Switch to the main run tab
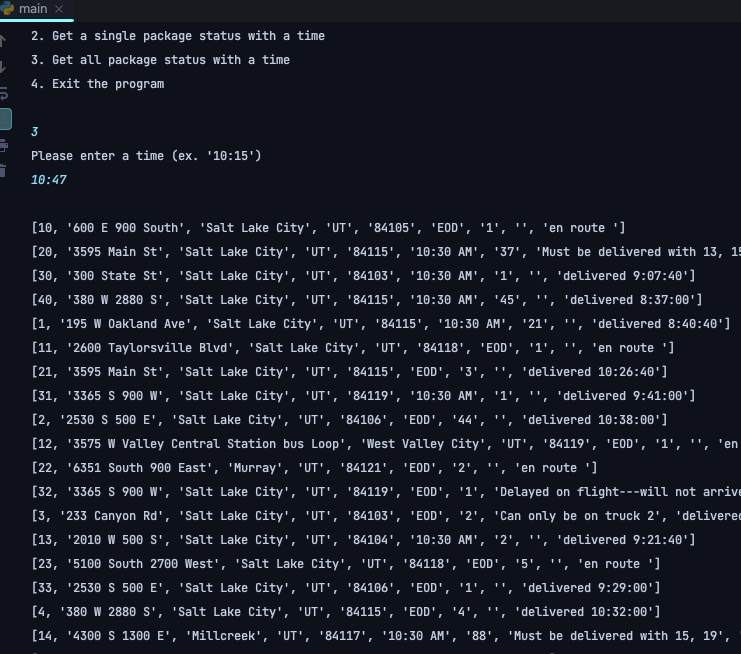 tap(33, 9)
